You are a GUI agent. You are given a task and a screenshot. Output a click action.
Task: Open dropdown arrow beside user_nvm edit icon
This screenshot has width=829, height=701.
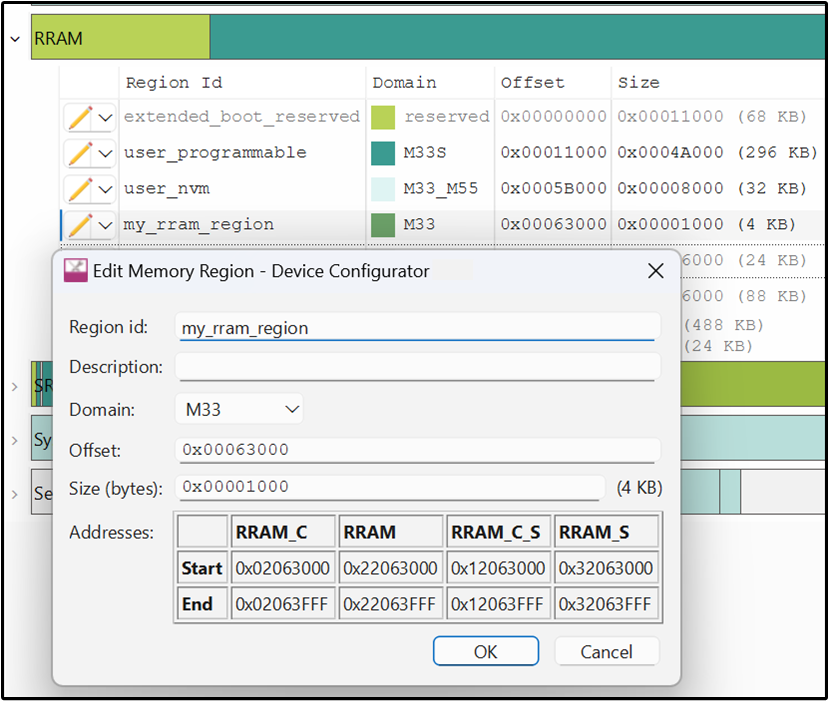click(x=105, y=189)
